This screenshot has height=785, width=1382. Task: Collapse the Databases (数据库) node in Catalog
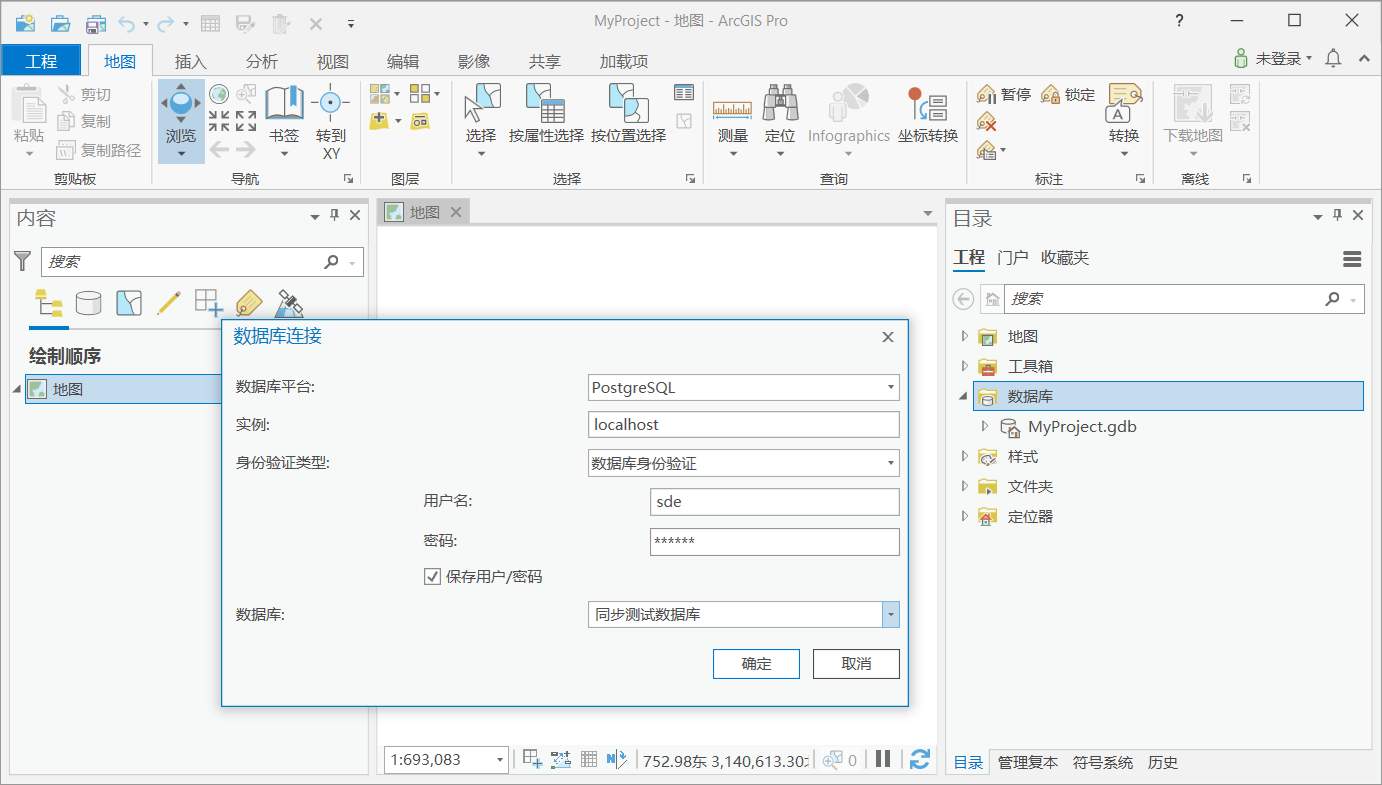coord(964,397)
